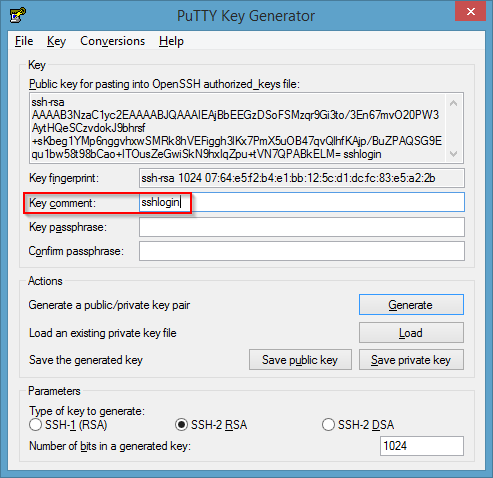
Task: Close the PuTTY Key Generator window
Action: coord(470,12)
